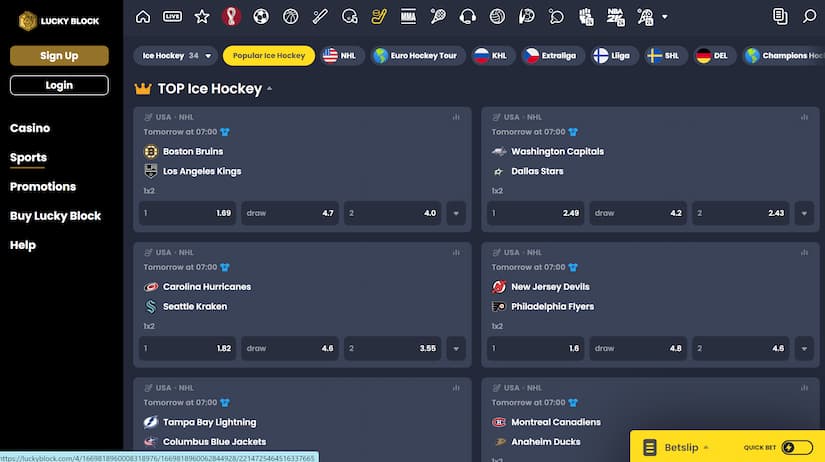Select the basketball icon

tap(290, 17)
